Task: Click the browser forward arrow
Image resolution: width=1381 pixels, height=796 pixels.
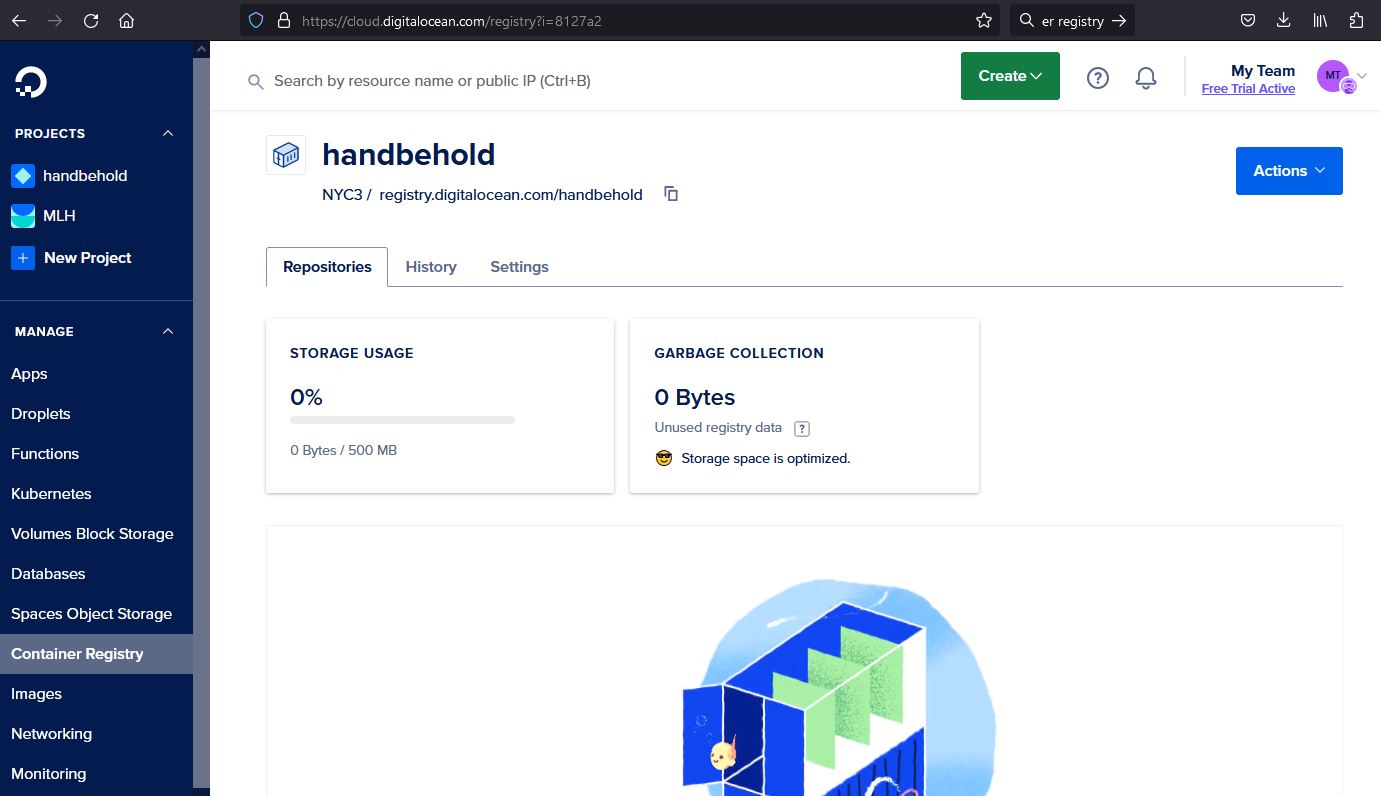Action: [x=55, y=20]
